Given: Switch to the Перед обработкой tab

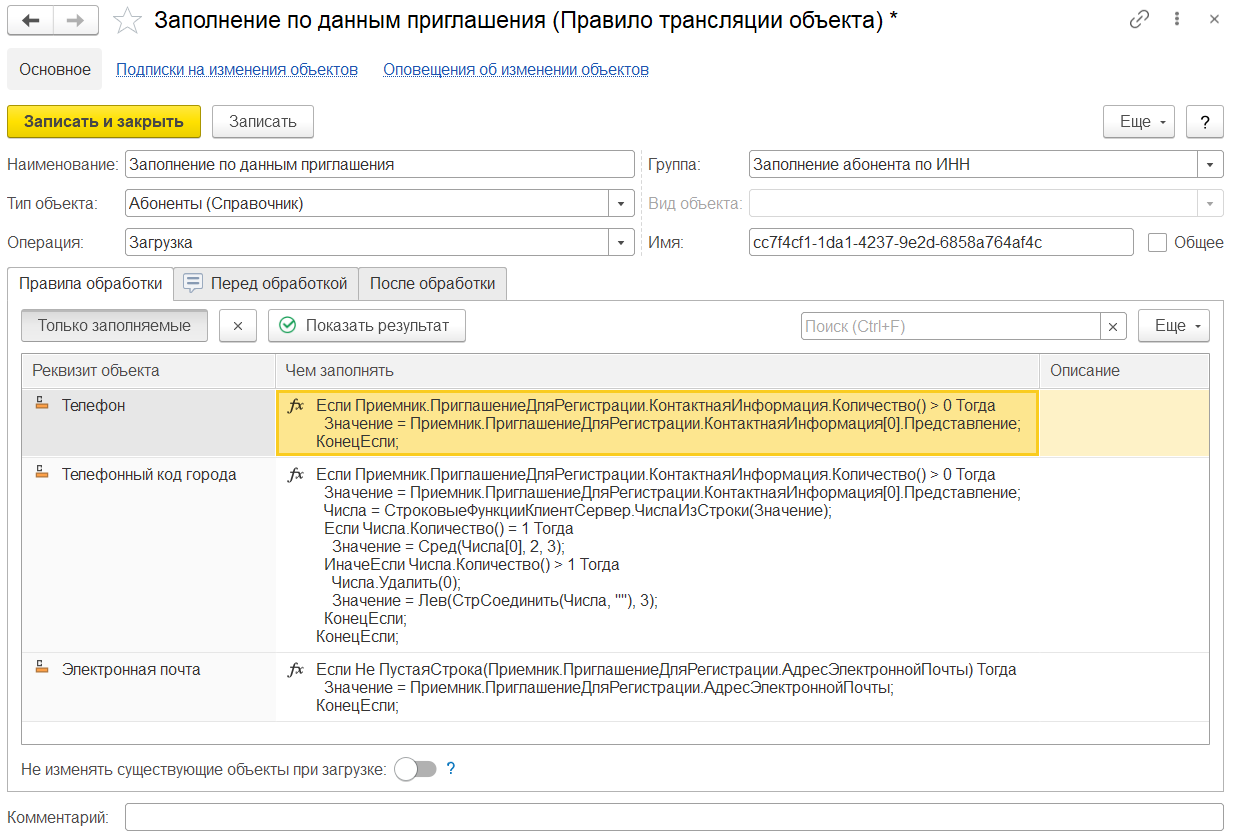Looking at the screenshot, I should 266,283.
